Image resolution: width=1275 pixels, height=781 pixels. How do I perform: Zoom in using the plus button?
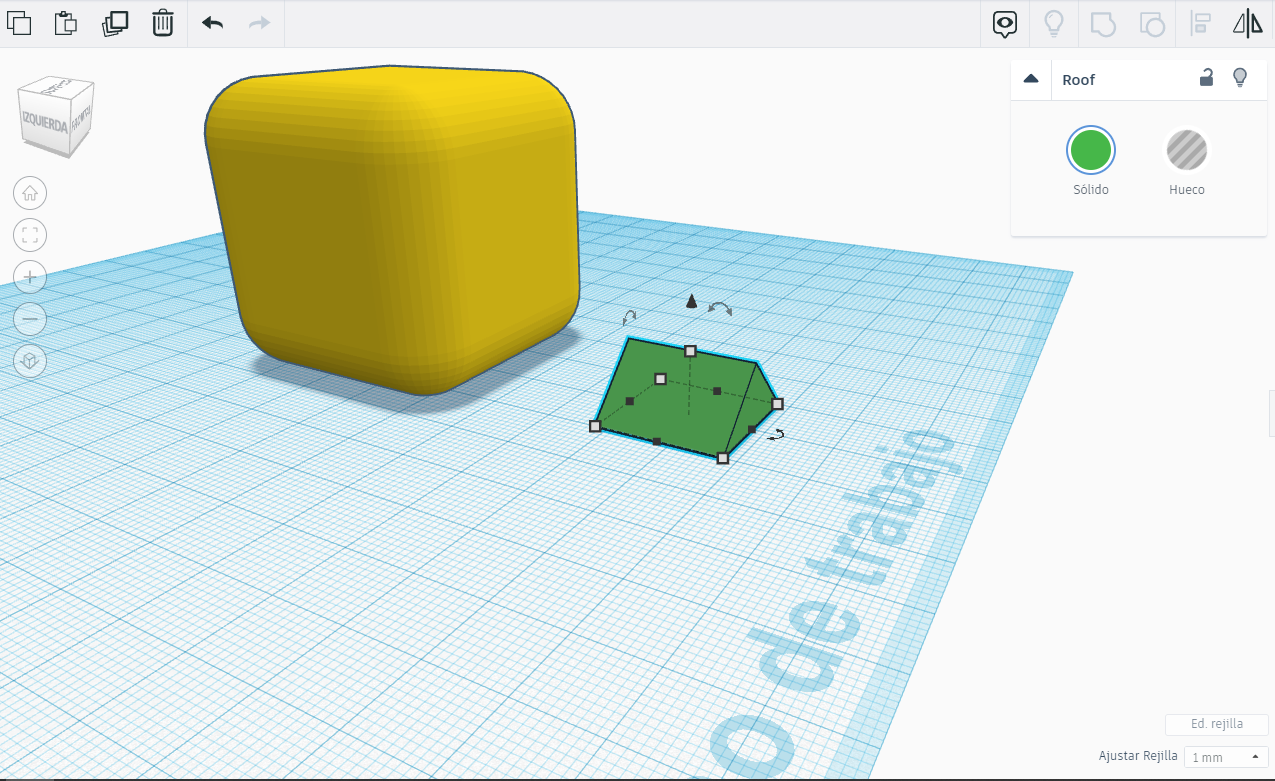(x=30, y=277)
